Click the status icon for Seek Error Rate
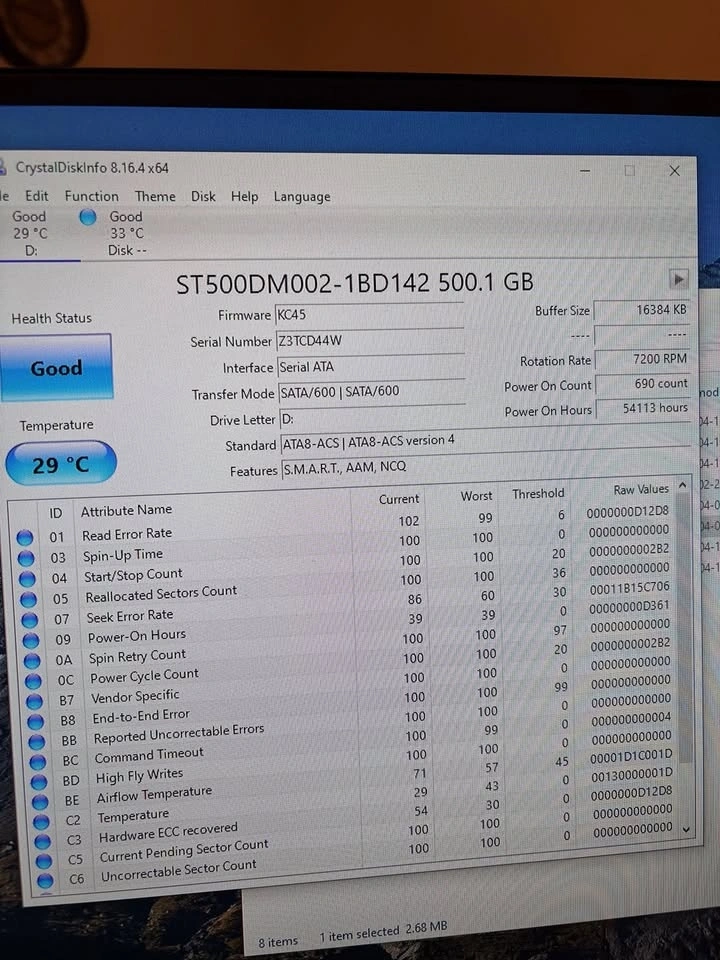 tap(31, 620)
